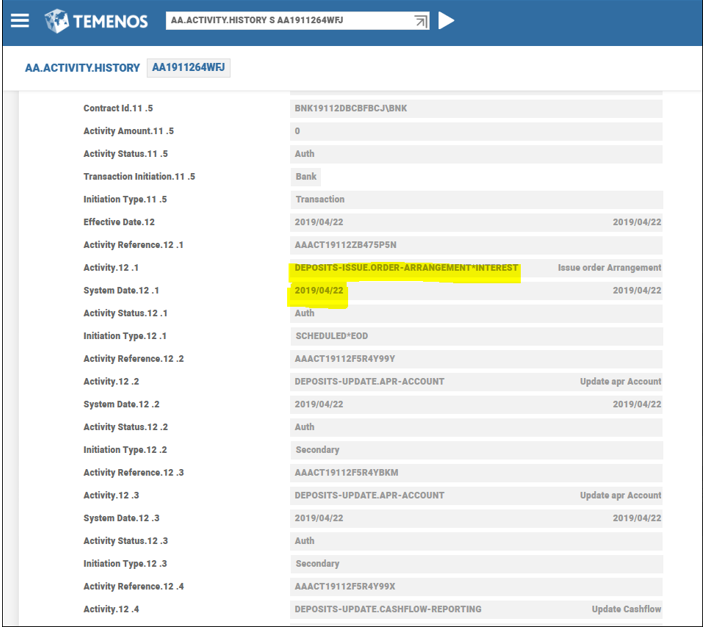Click the Temenos logo
This screenshot has width=706, height=631.
coord(97,21)
